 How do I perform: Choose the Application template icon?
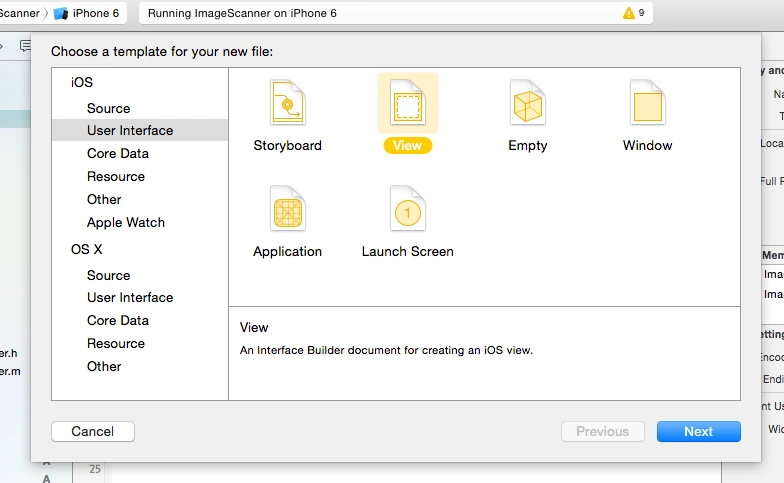pos(288,208)
